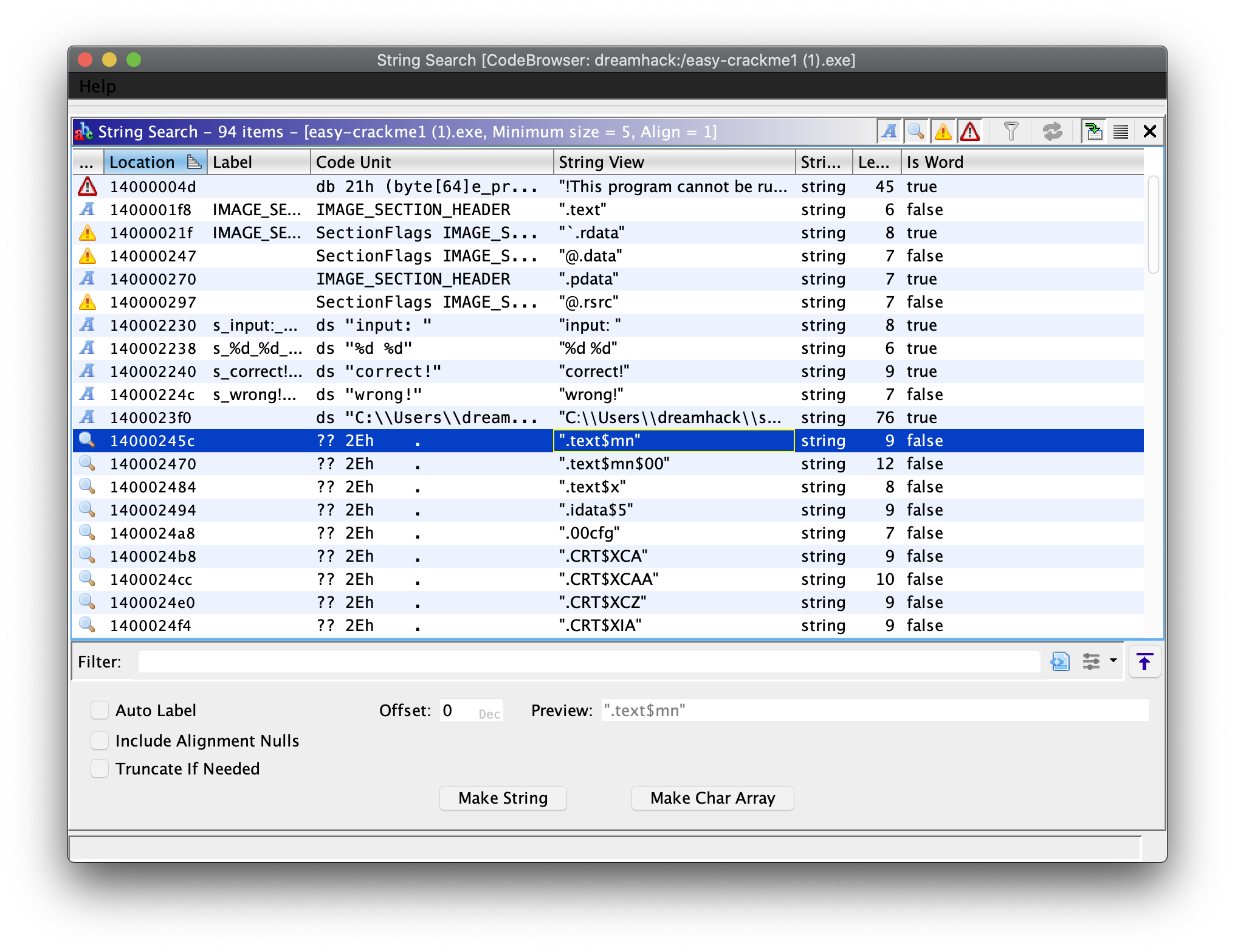The width and height of the screenshot is (1235, 952).
Task: Click the vertical table scrollbar thumb
Action: tap(1153, 225)
